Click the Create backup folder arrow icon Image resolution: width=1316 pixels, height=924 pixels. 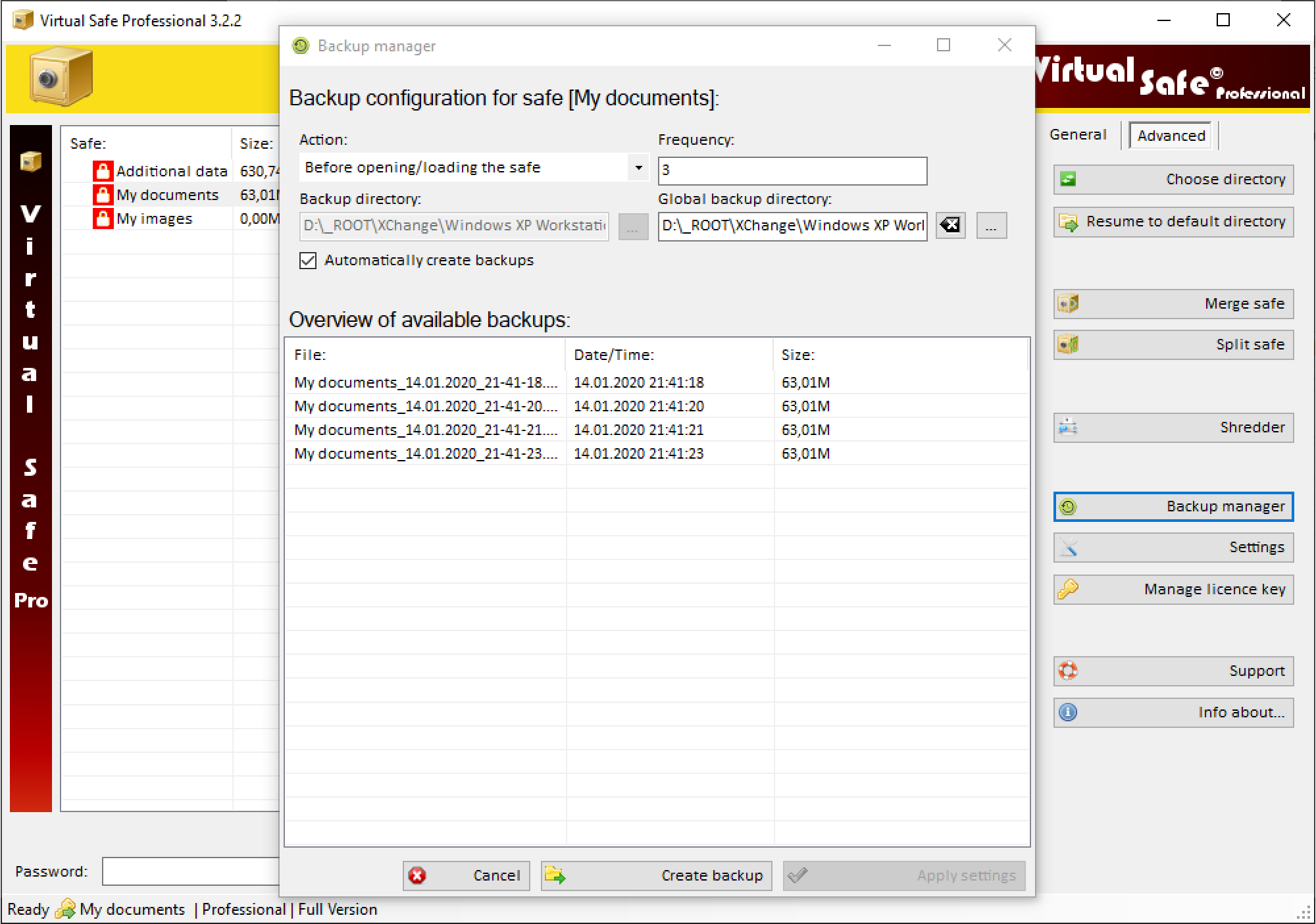point(555,875)
